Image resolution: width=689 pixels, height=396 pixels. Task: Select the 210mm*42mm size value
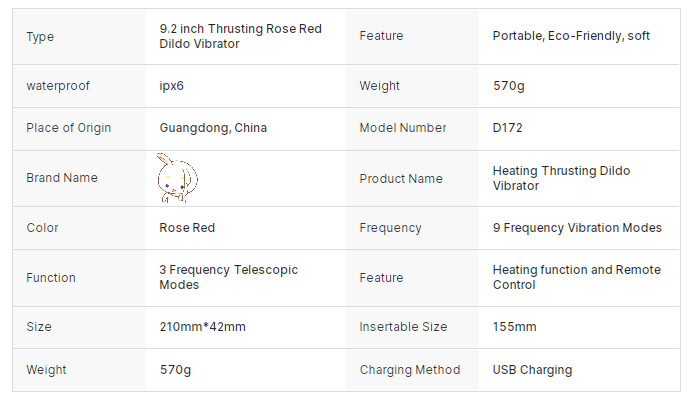point(203,327)
